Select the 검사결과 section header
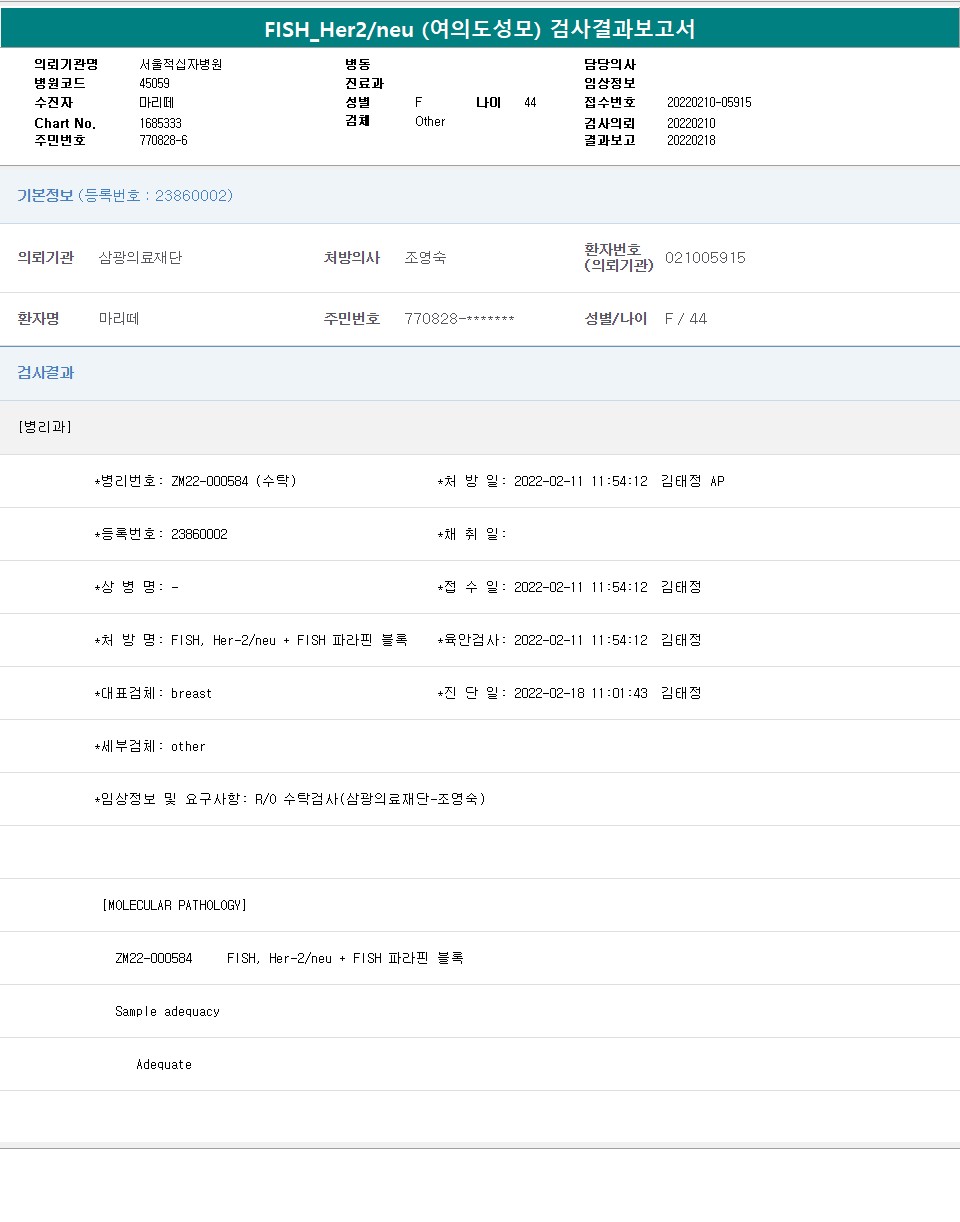Screen dimensions: 960x1222 (46, 373)
